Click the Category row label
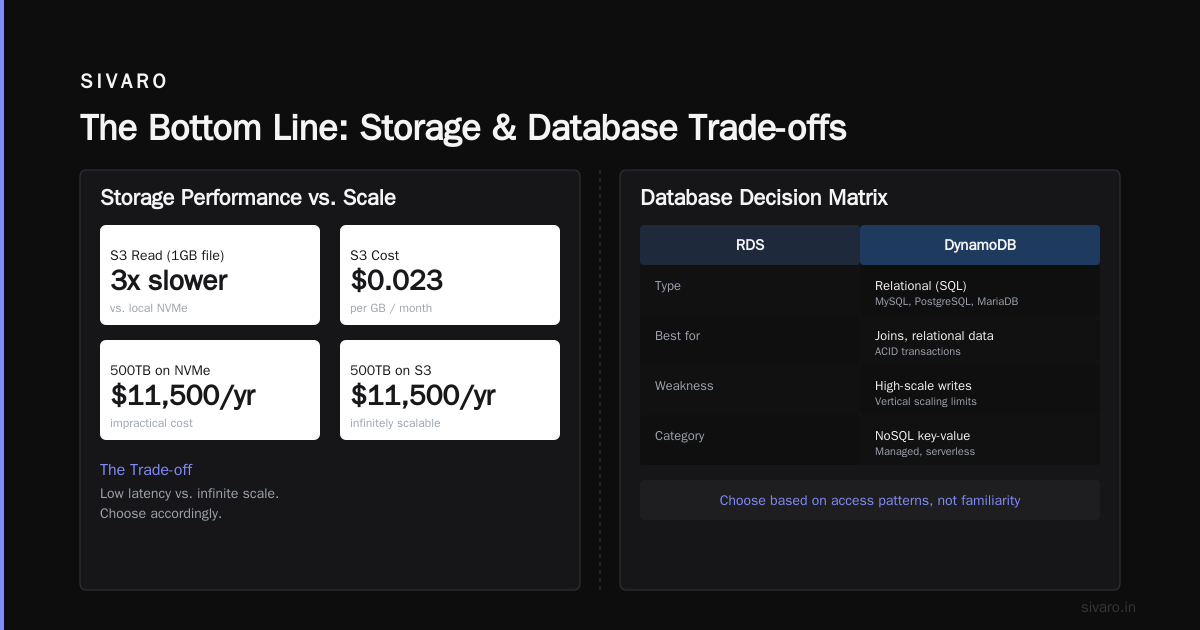 click(680, 436)
